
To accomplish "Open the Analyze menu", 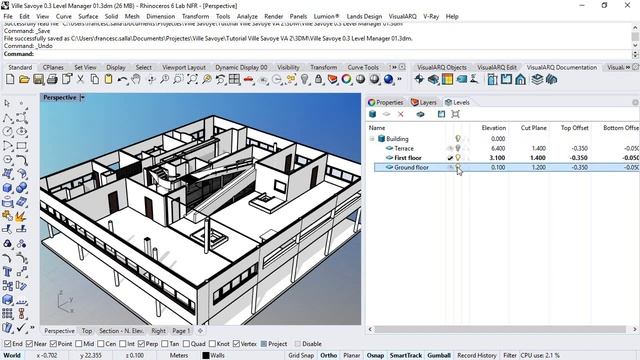I will click(x=247, y=16).
